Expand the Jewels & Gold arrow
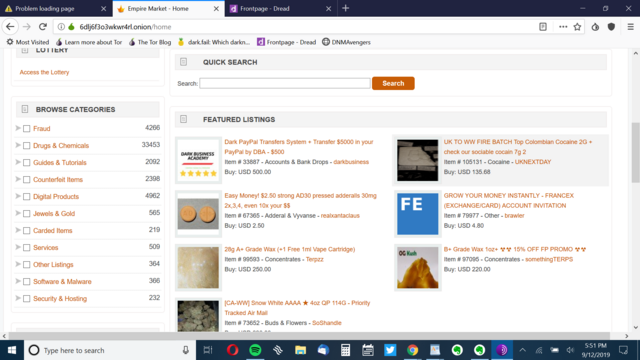 click(x=18, y=213)
